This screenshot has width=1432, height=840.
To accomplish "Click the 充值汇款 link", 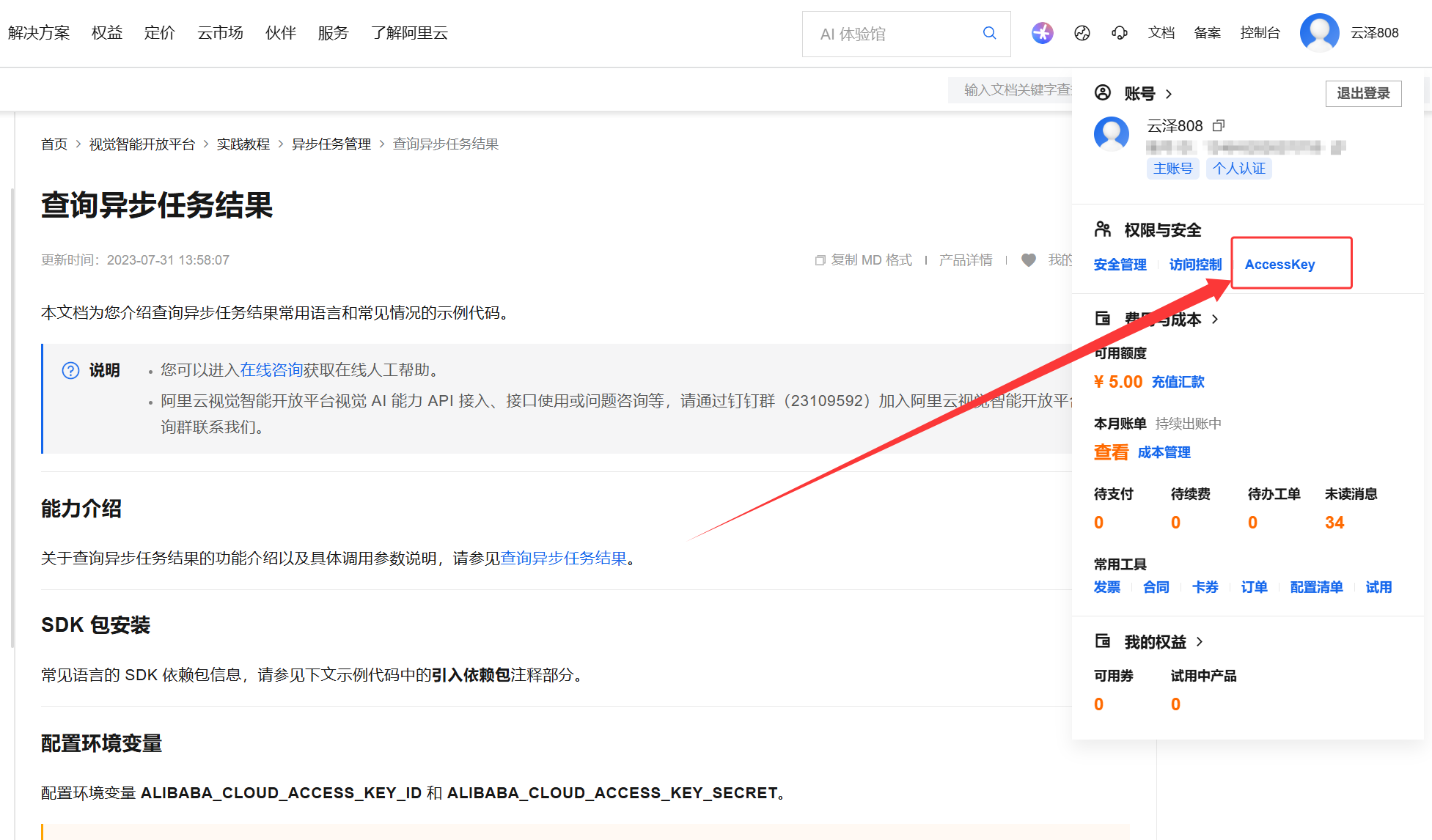I will (x=1178, y=382).
